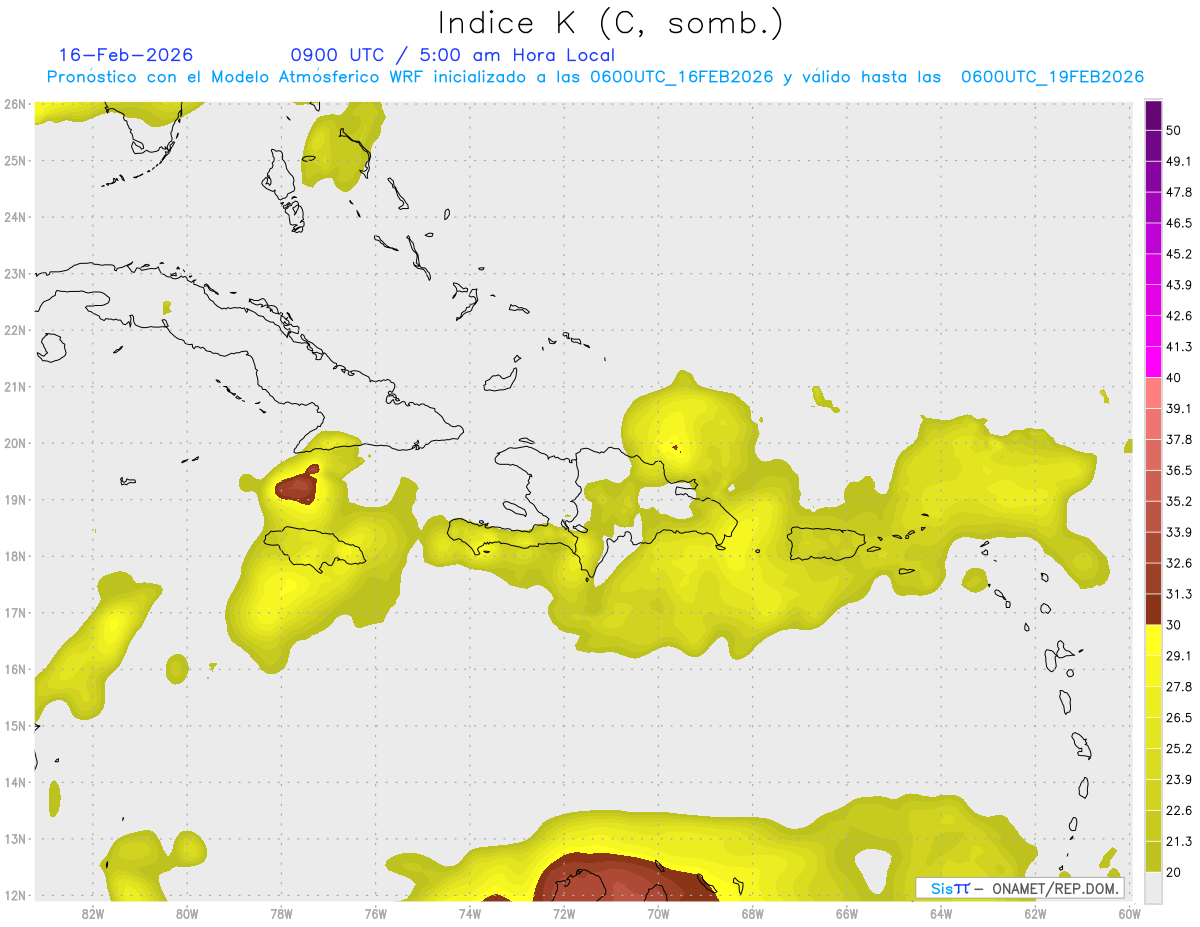This screenshot has height=927, width=1200.
Task: Click the '15N' latitude label
Action: point(15,725)
